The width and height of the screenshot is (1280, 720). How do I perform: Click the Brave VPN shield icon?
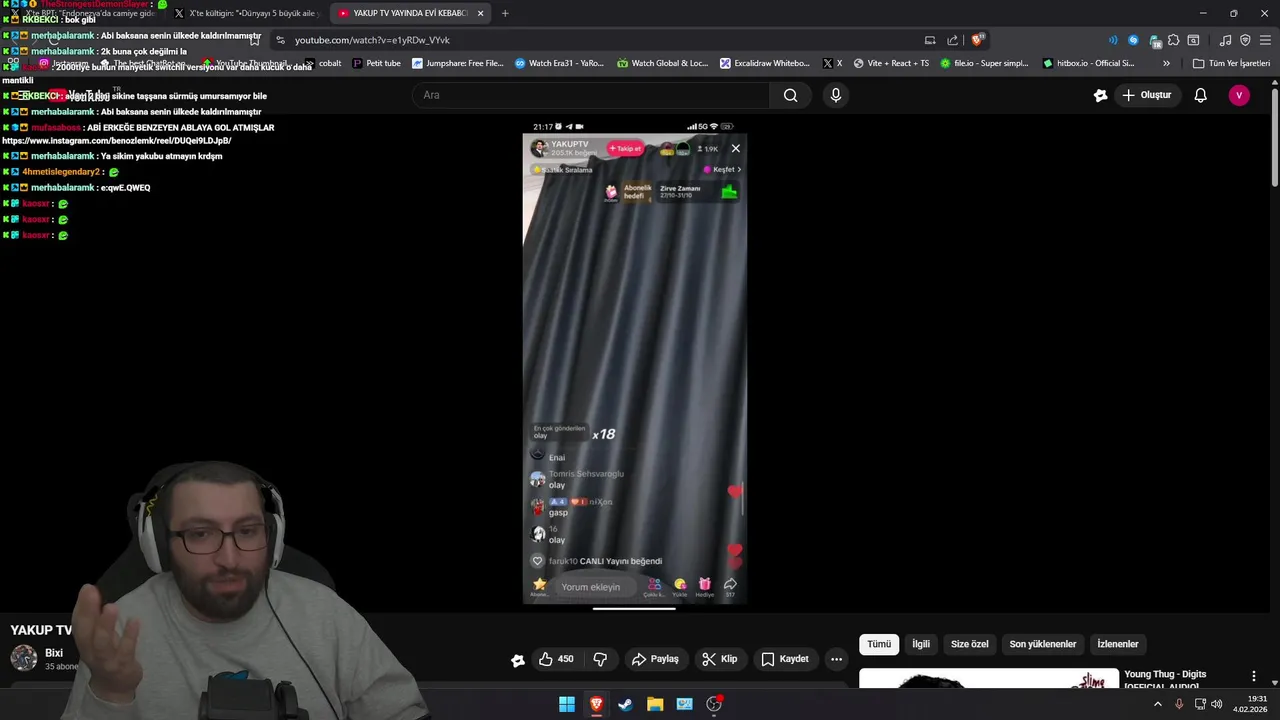click(x=1245, y=40)
